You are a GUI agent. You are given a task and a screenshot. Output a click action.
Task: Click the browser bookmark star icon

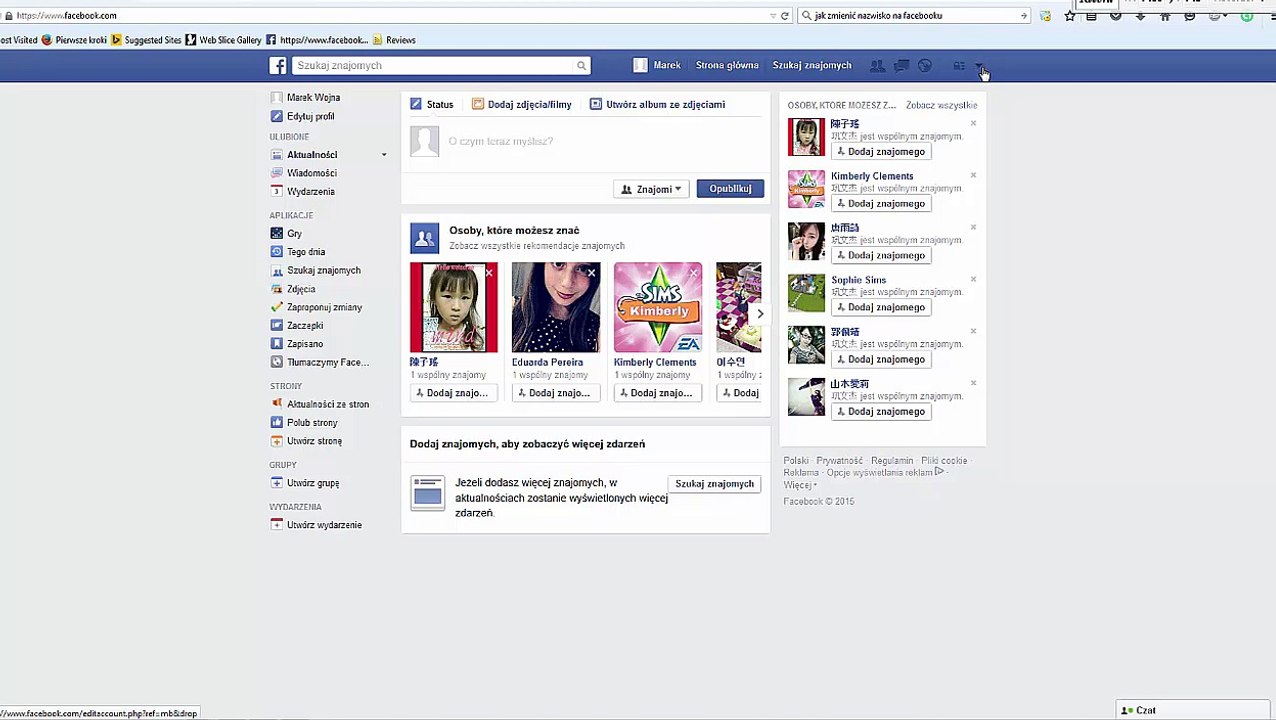pyautogui.click(x=1070, y=16)
